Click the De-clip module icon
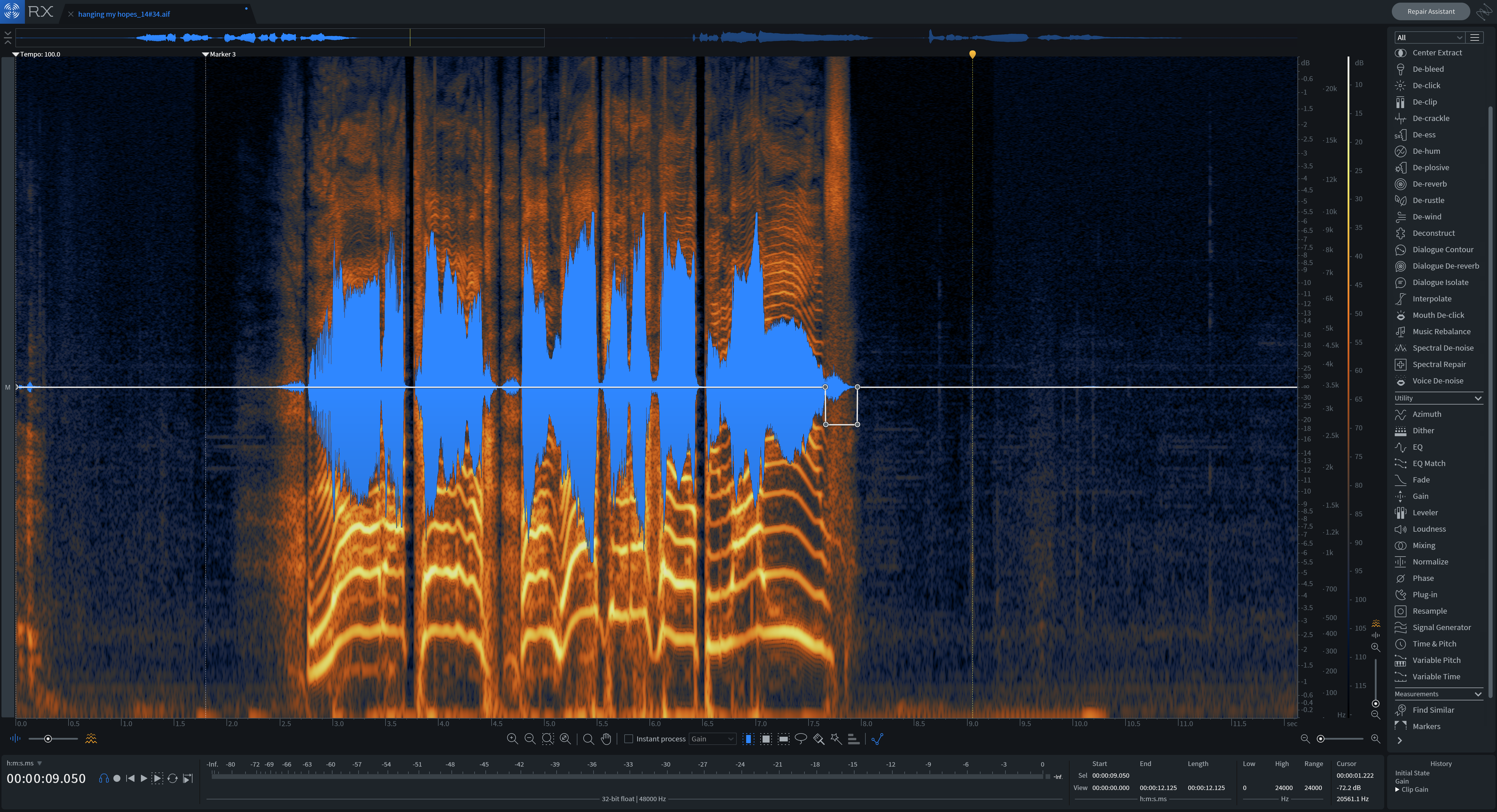The height and width of the screenshot is (812, 1497). tap(1401, 102)
